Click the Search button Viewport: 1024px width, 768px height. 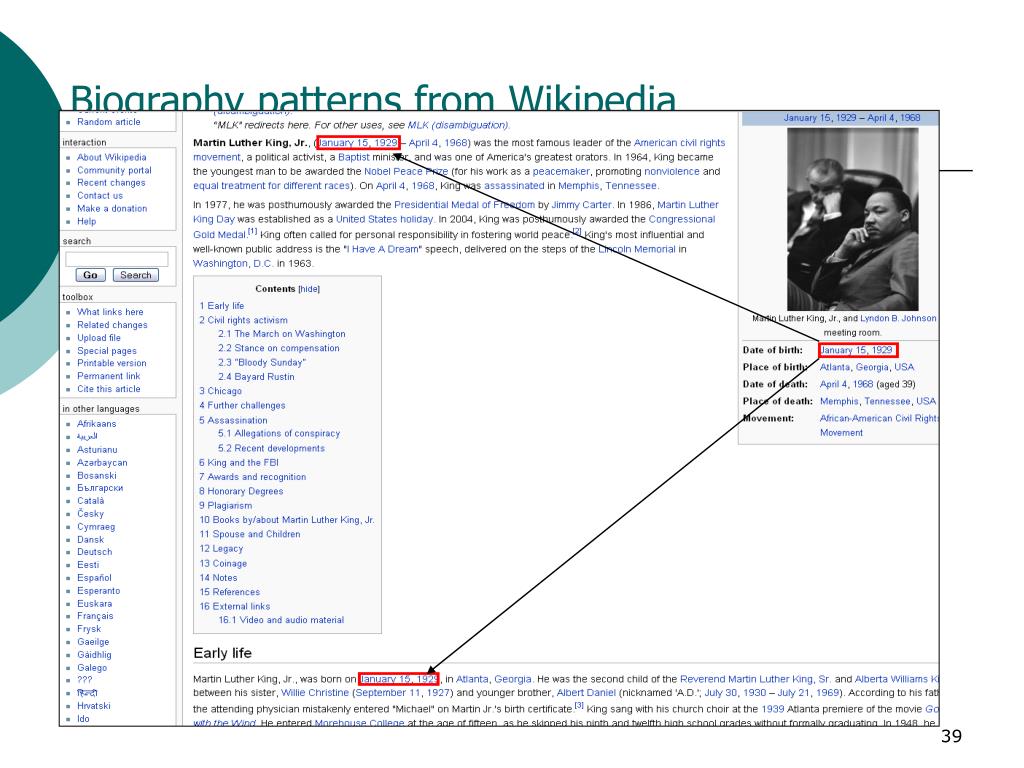point(136,275)
